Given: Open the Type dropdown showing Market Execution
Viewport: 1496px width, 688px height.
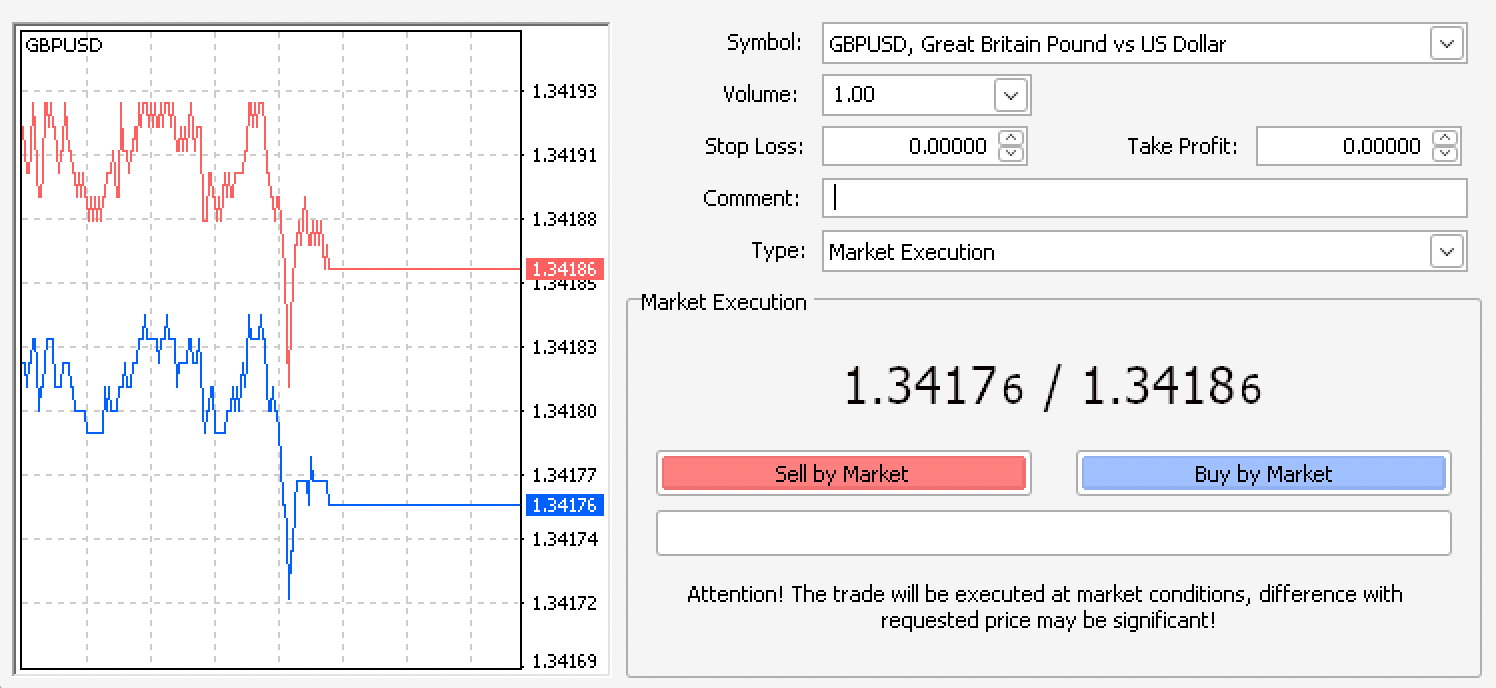Looking at the screenshot, I should pyautogui.click(x=1444, y=251).
